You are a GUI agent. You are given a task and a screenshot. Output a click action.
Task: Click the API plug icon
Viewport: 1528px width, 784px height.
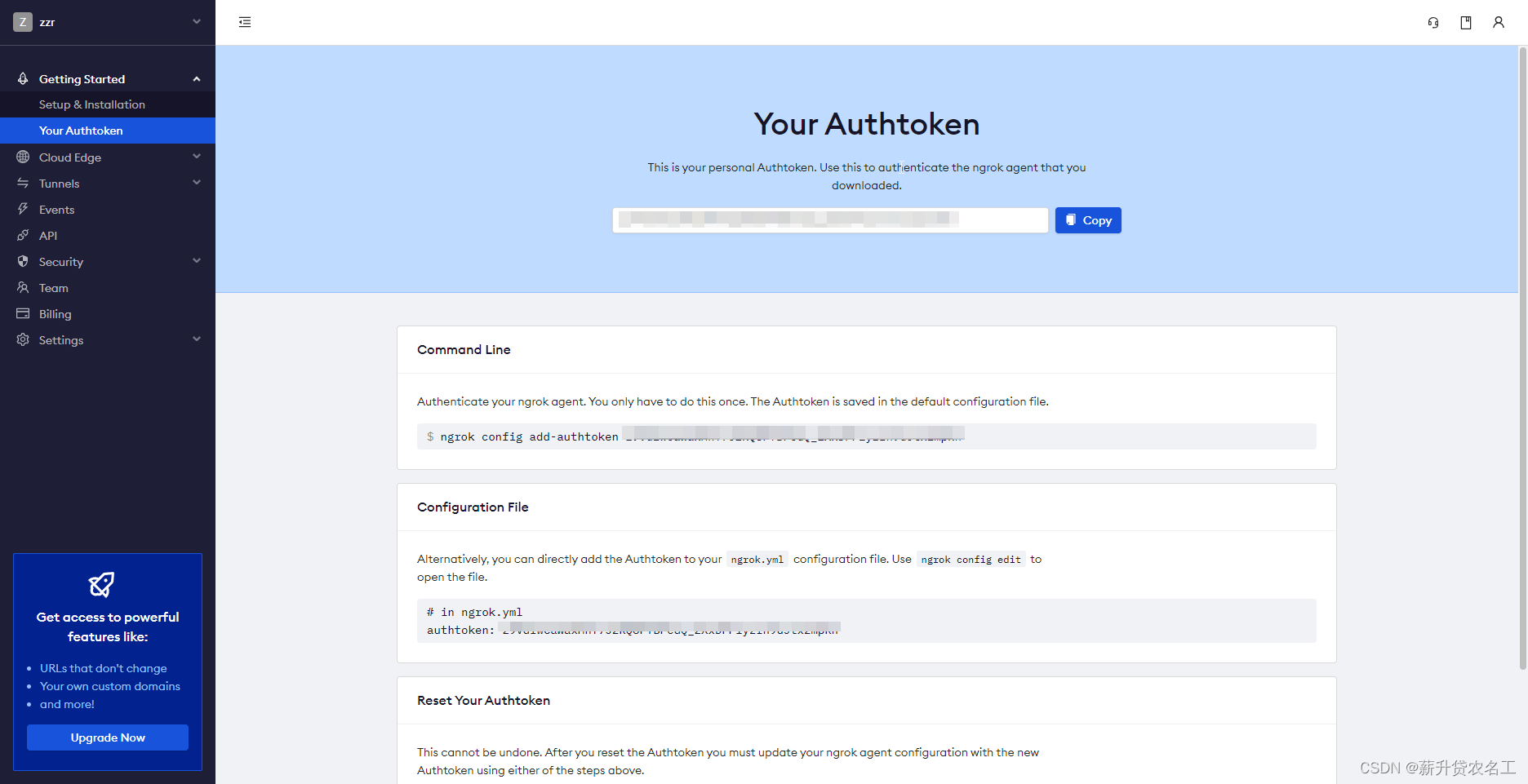tap(23, 235)
